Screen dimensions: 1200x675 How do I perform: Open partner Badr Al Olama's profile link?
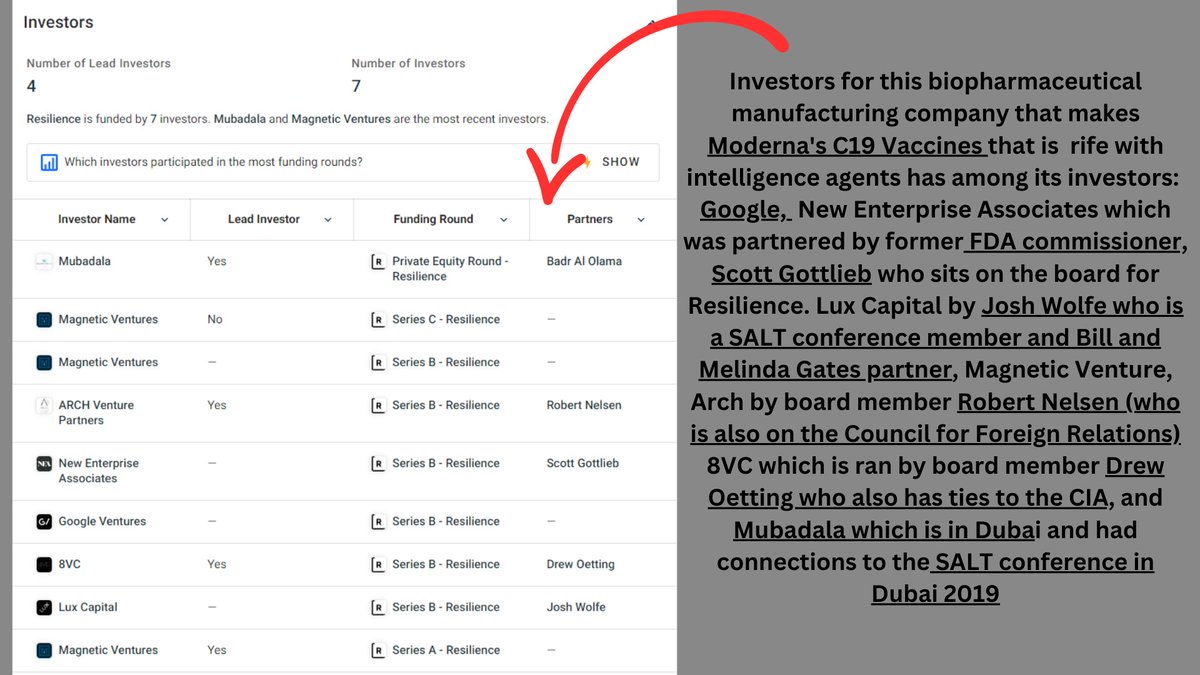[x=584, y=262]
